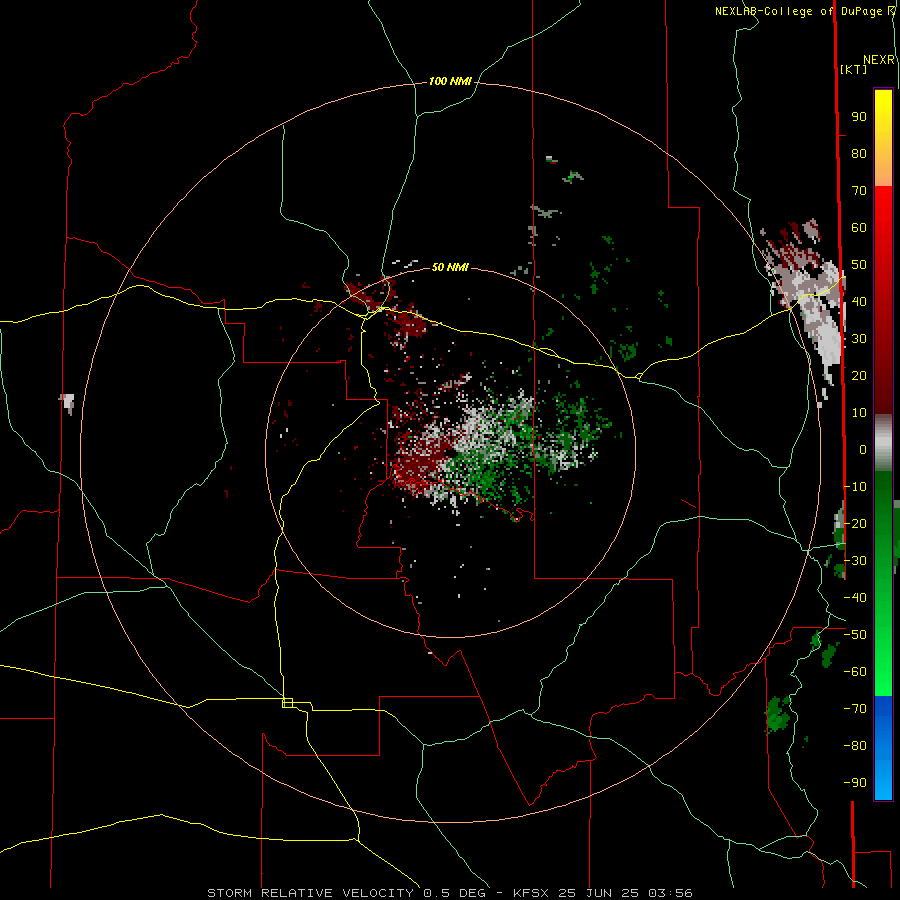
Task: Click the small gray echo at far west
Action: coord(68,402)
